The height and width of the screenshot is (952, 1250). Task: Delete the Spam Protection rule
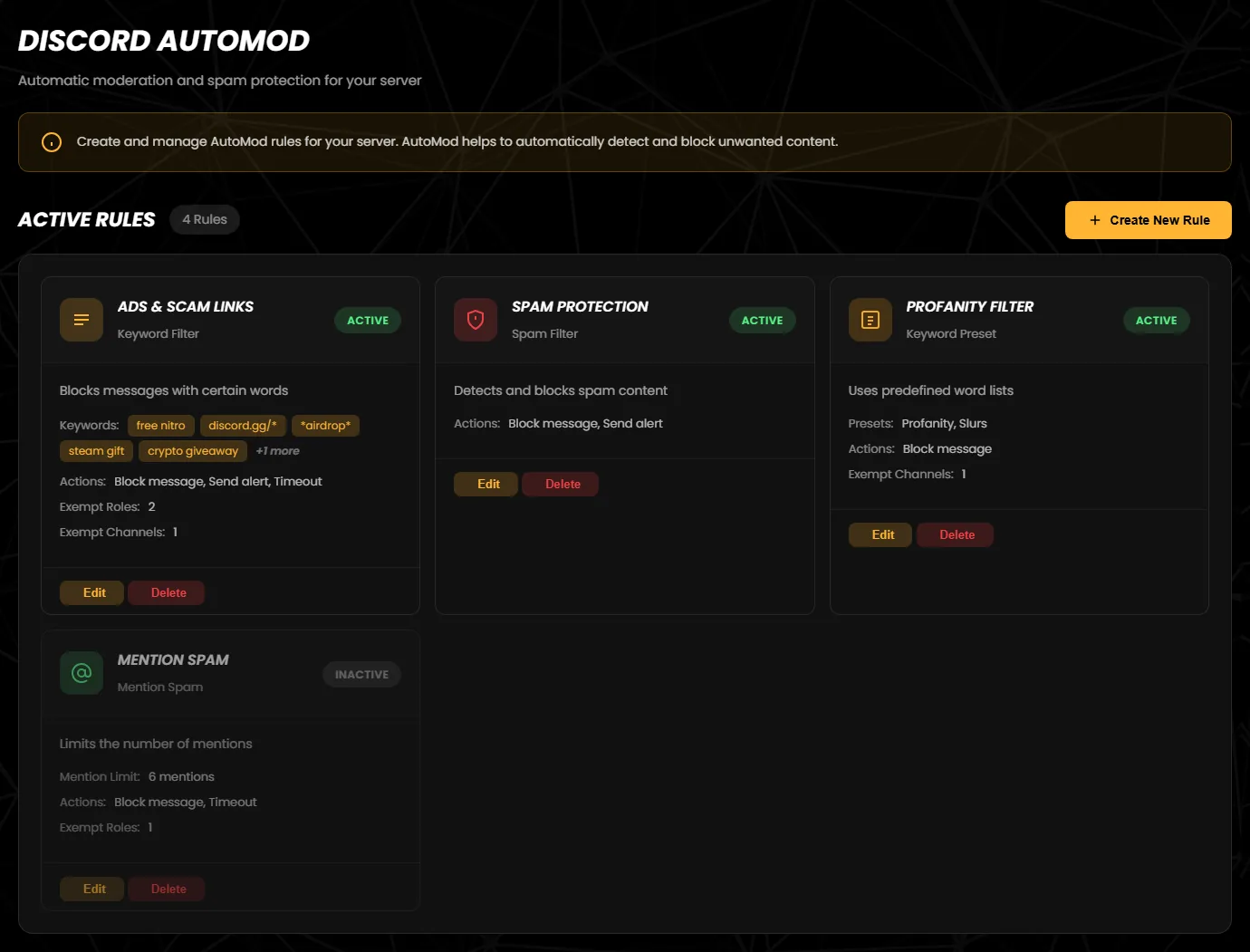(561, 484)
